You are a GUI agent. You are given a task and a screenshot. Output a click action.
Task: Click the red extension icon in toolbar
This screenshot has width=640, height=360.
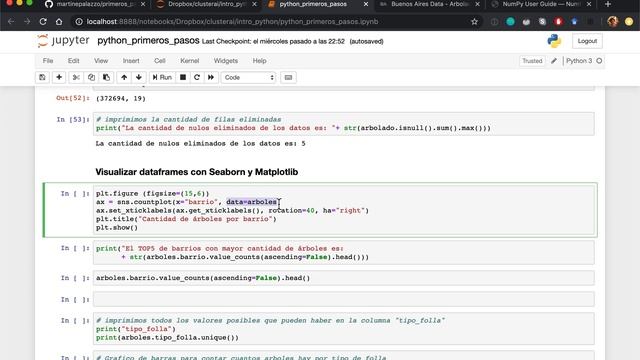coord(558,22)
